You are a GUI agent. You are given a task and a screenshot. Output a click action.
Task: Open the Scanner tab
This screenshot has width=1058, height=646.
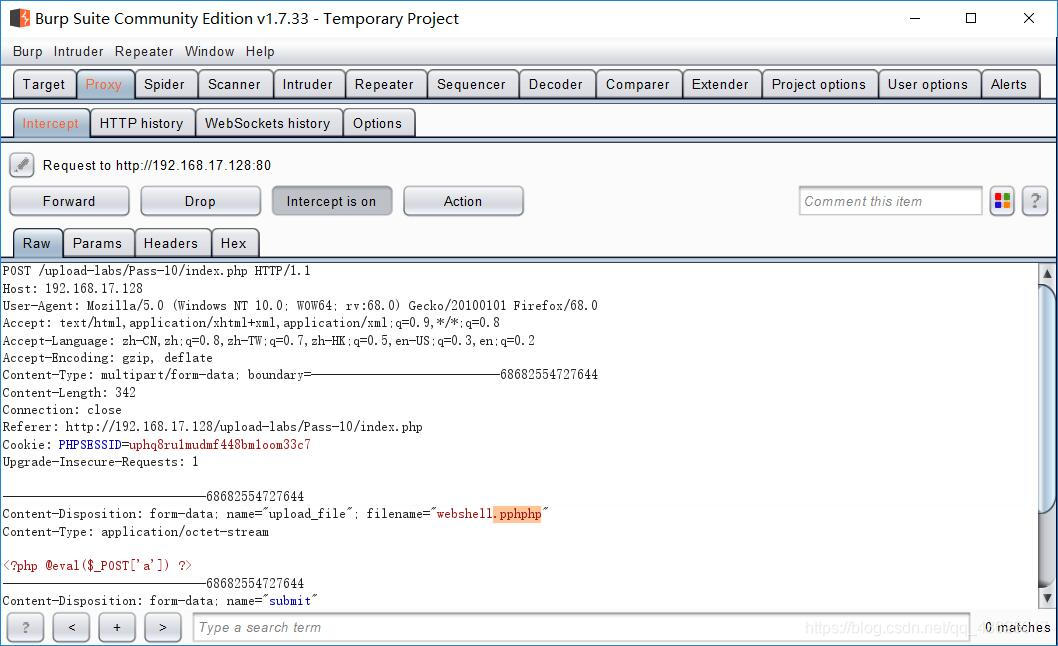point(234,84)
